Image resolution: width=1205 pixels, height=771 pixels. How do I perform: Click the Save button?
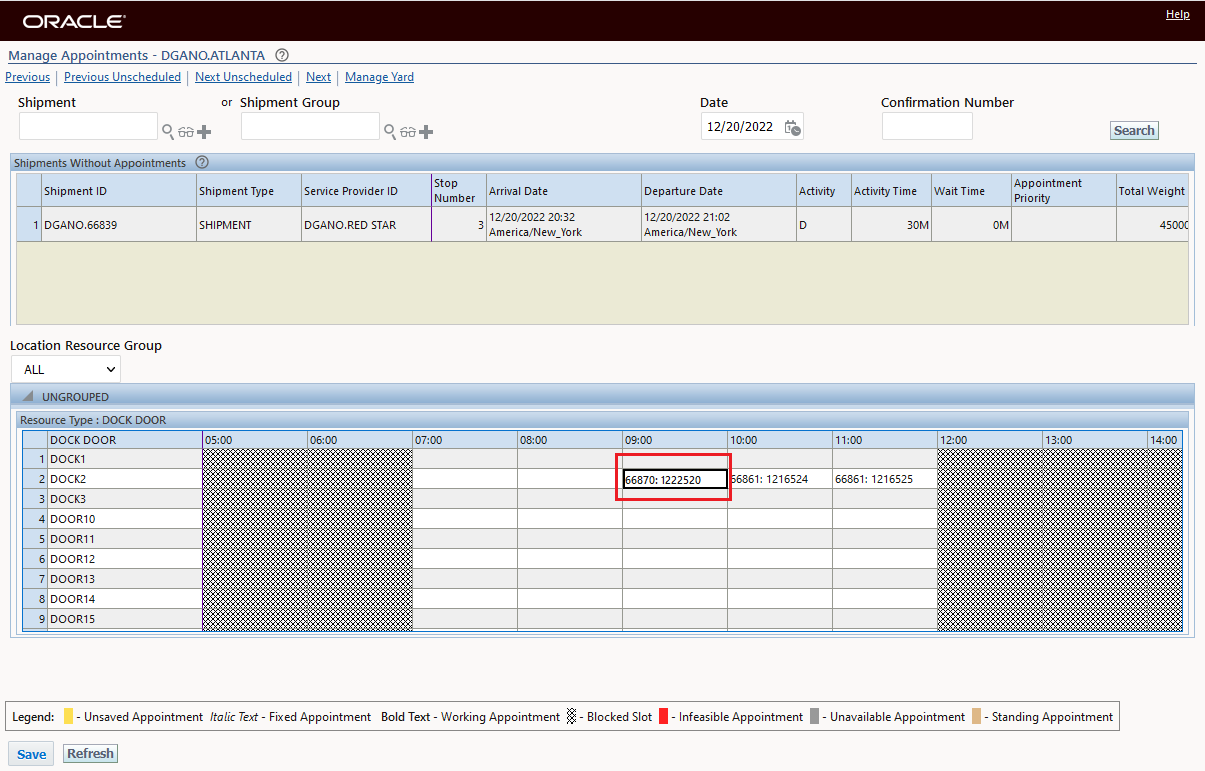point(30,753)
